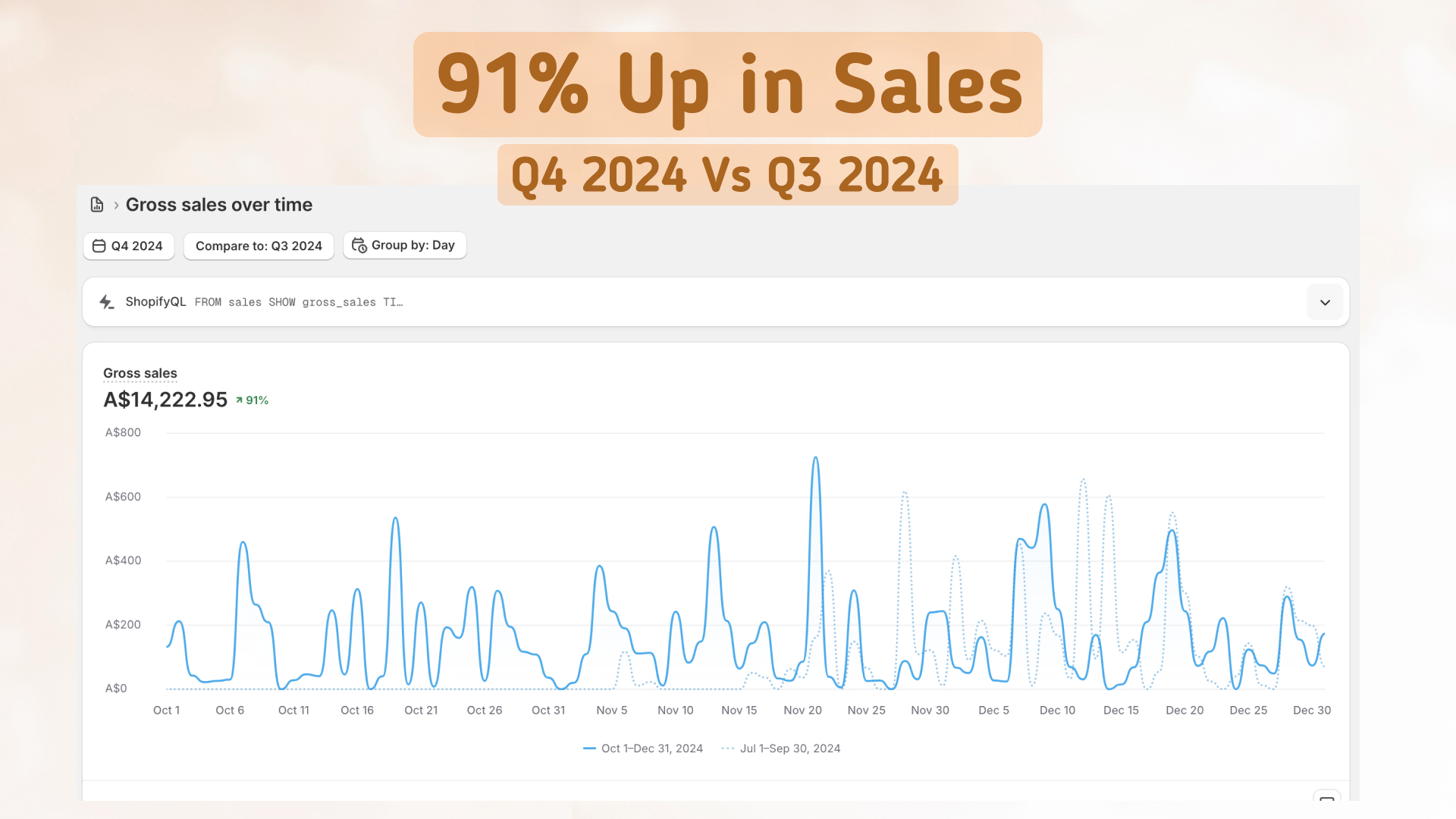The width and height of the screenshot is (1456, 819).
Task: Click the Dec 10 x-axis label
Action: coord(1057,711)
